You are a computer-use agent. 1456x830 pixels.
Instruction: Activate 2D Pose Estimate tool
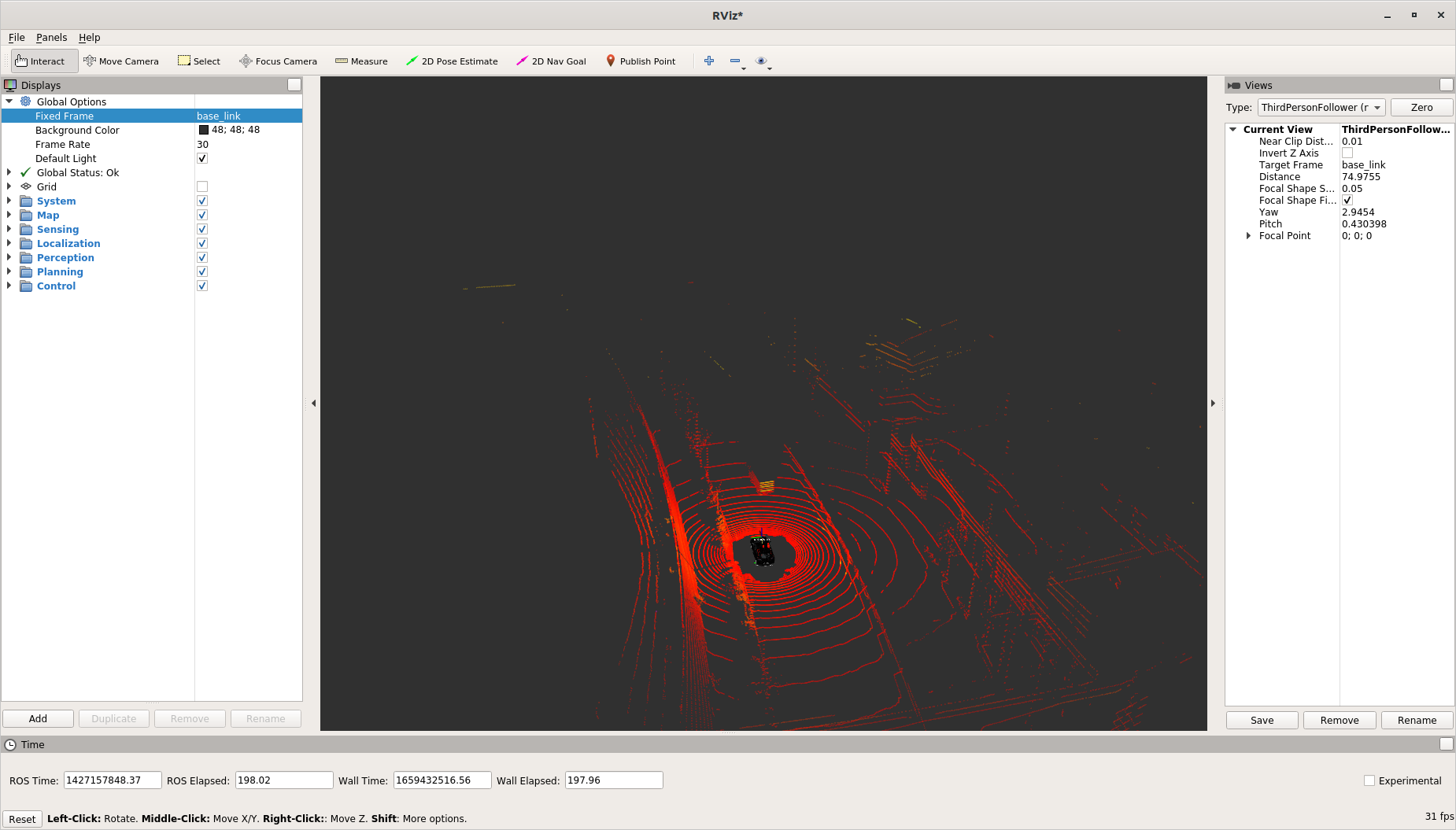(452, 61)
